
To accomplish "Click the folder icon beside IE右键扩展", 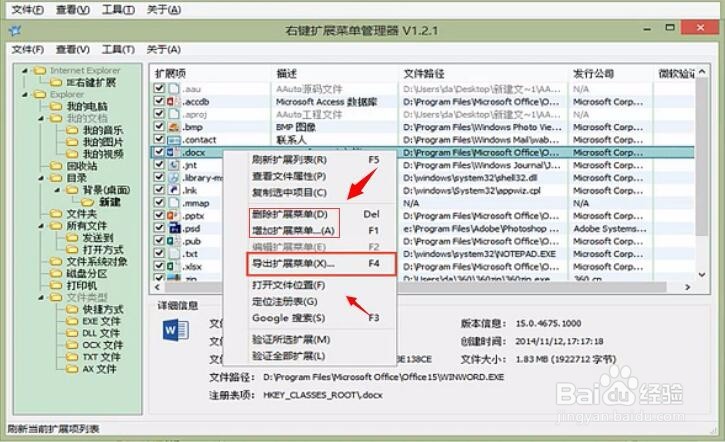I will (56, 82).
